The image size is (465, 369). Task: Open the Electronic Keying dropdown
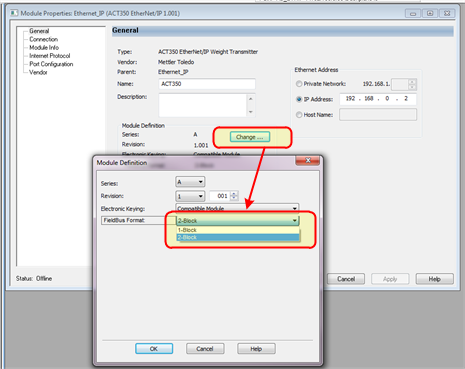(237, 208)
